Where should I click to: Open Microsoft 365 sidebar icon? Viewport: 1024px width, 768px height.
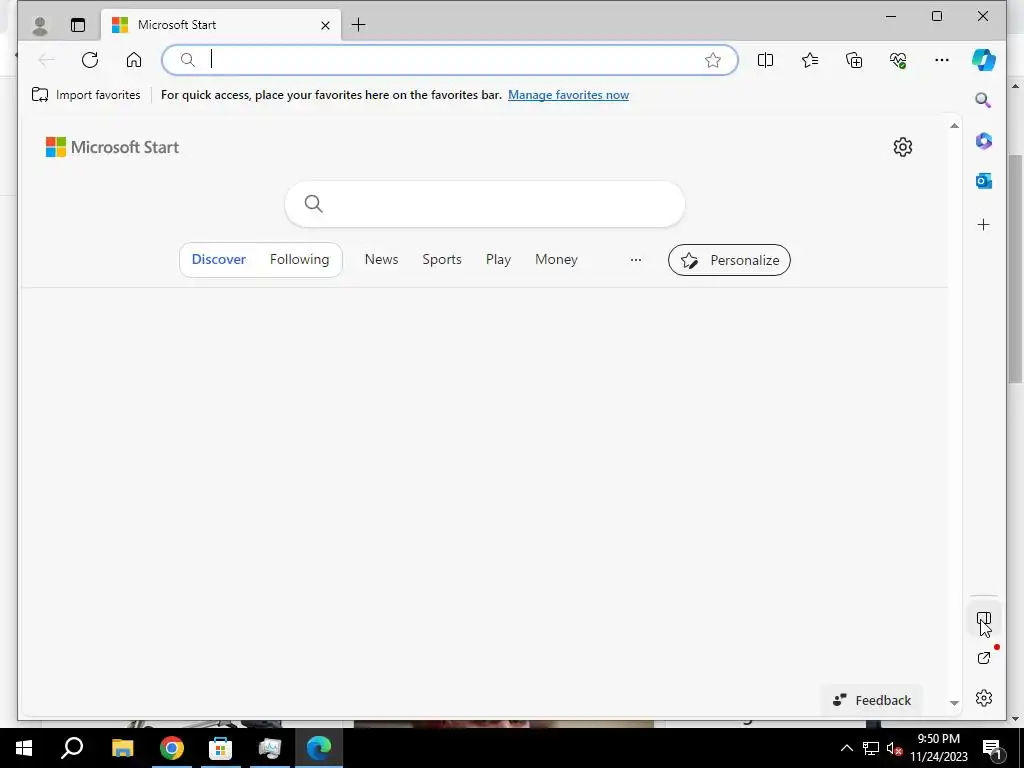[984, 140]
